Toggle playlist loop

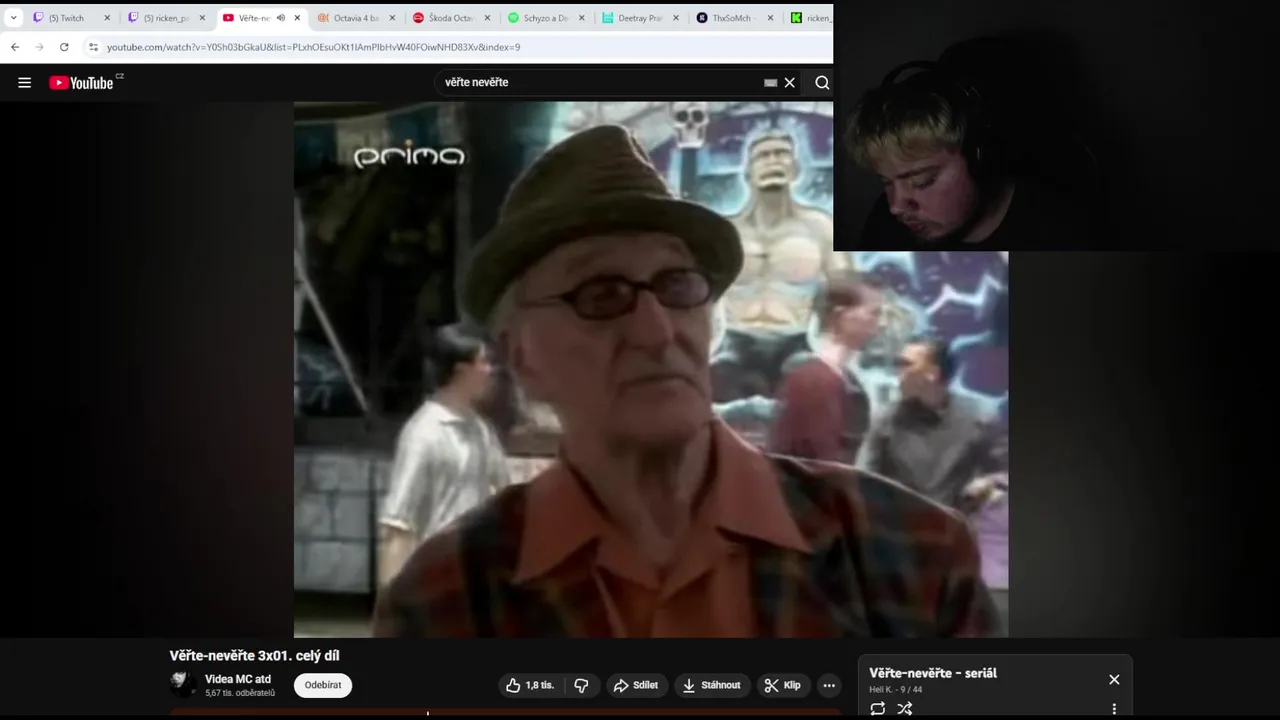pos(878,708)
